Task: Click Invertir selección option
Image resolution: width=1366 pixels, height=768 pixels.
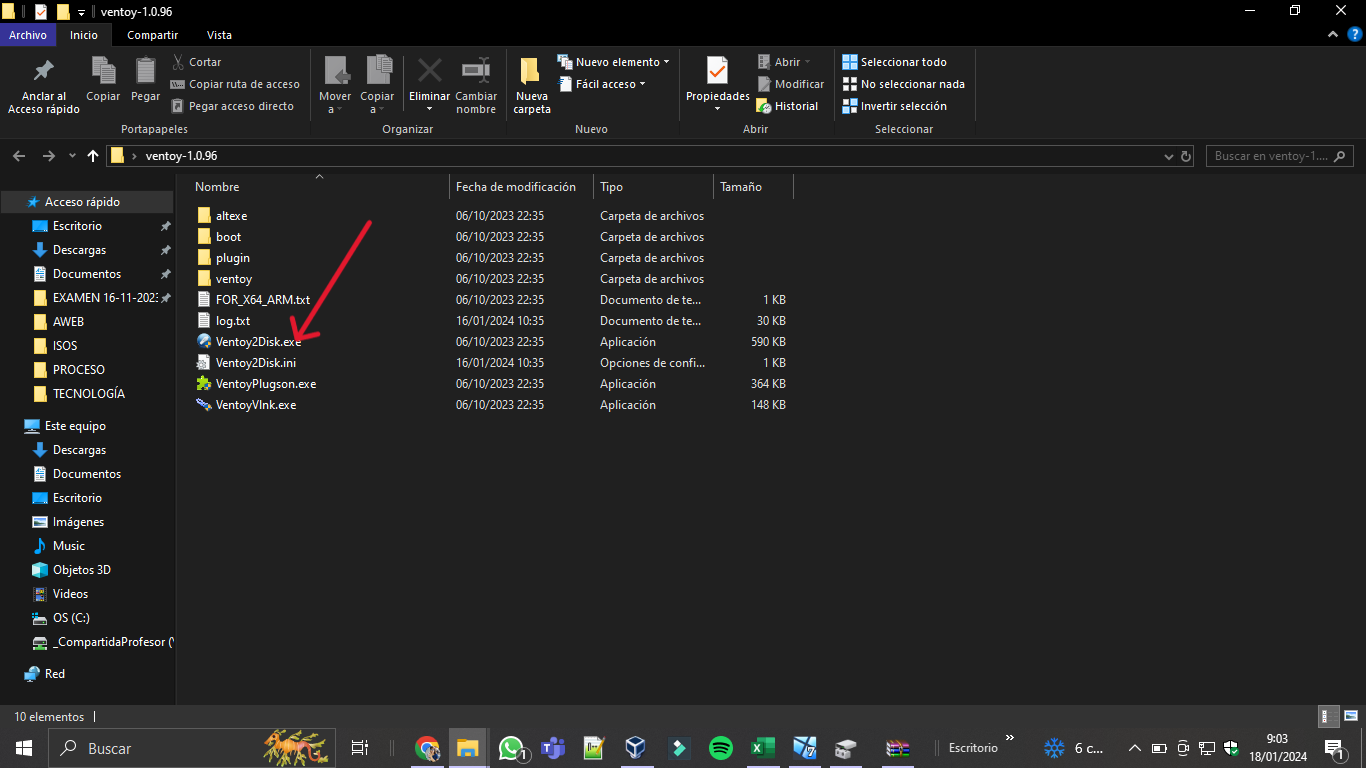Action: coord(903,106)
